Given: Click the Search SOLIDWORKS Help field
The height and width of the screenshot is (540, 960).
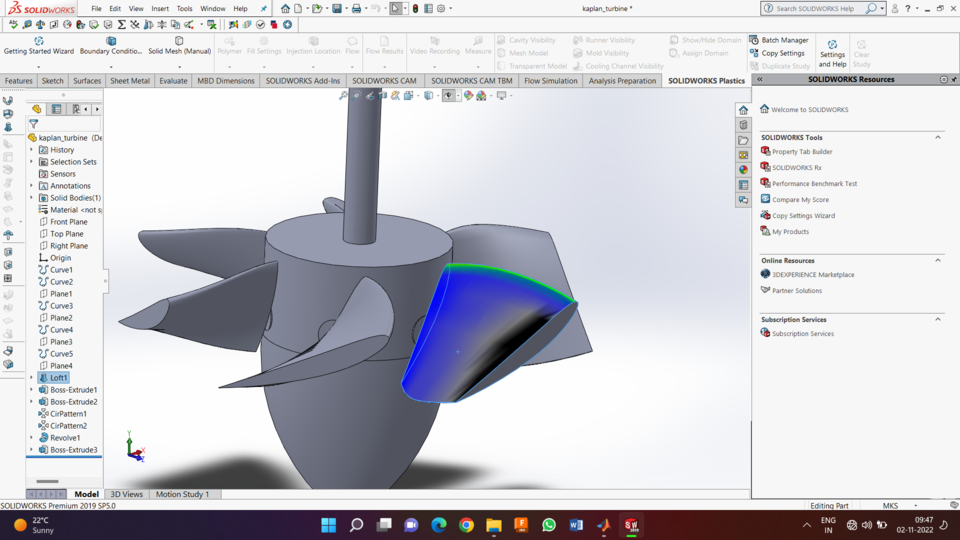Looking at the screenshot, I should pos(815,9).
